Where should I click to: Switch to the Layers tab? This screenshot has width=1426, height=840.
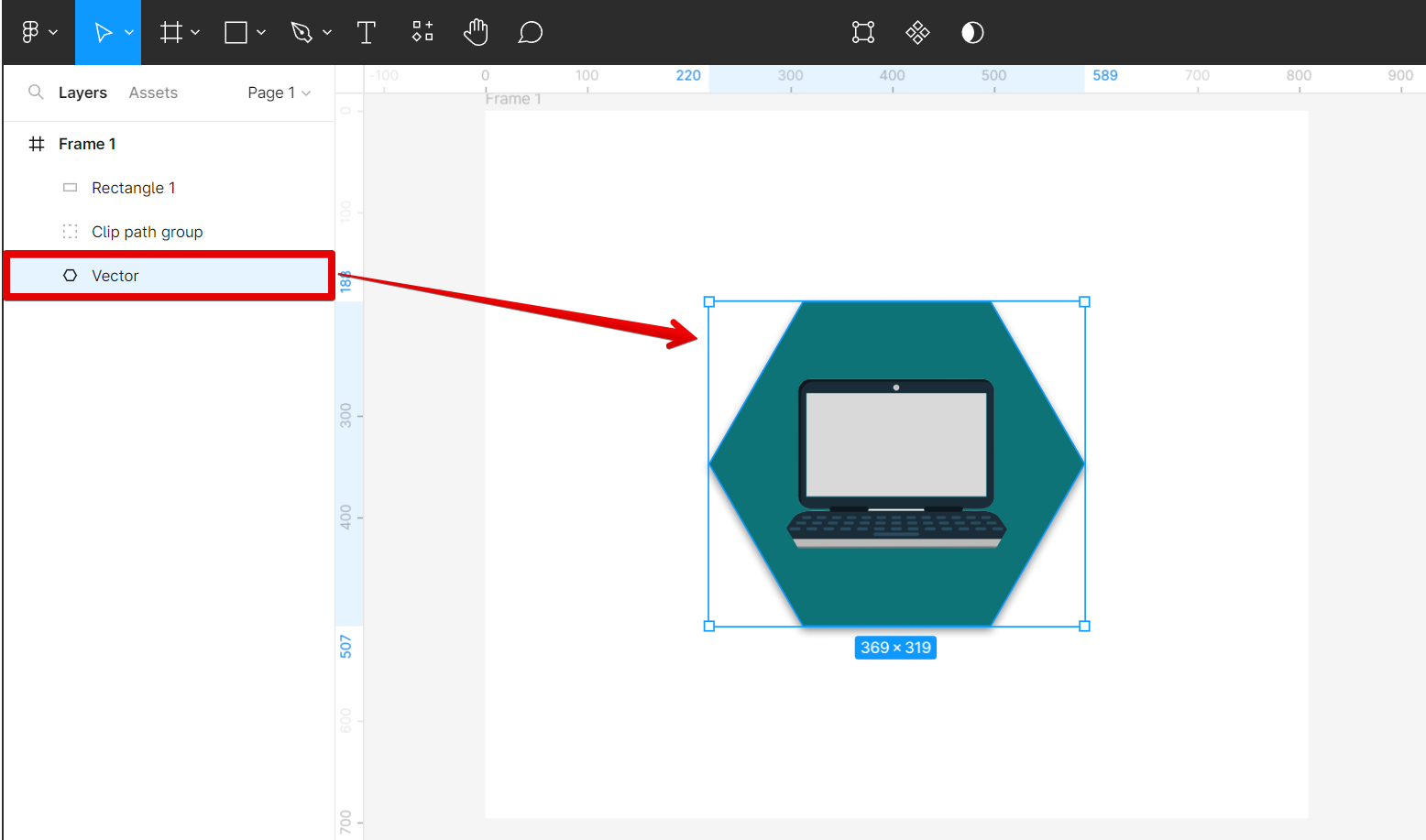tap(82, 93)
